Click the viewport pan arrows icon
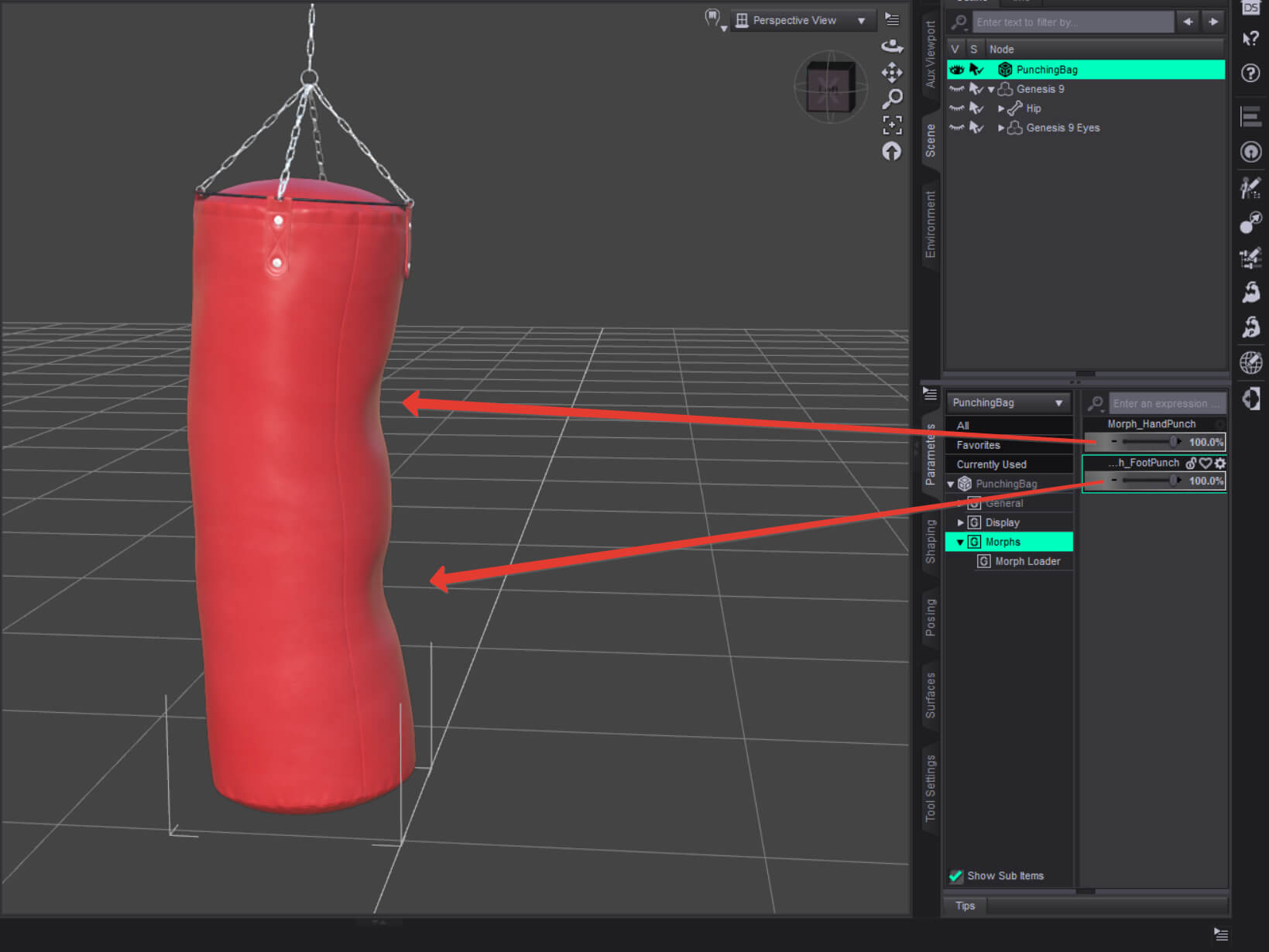This screenshot has height=952, width=1269. [892, 73]
